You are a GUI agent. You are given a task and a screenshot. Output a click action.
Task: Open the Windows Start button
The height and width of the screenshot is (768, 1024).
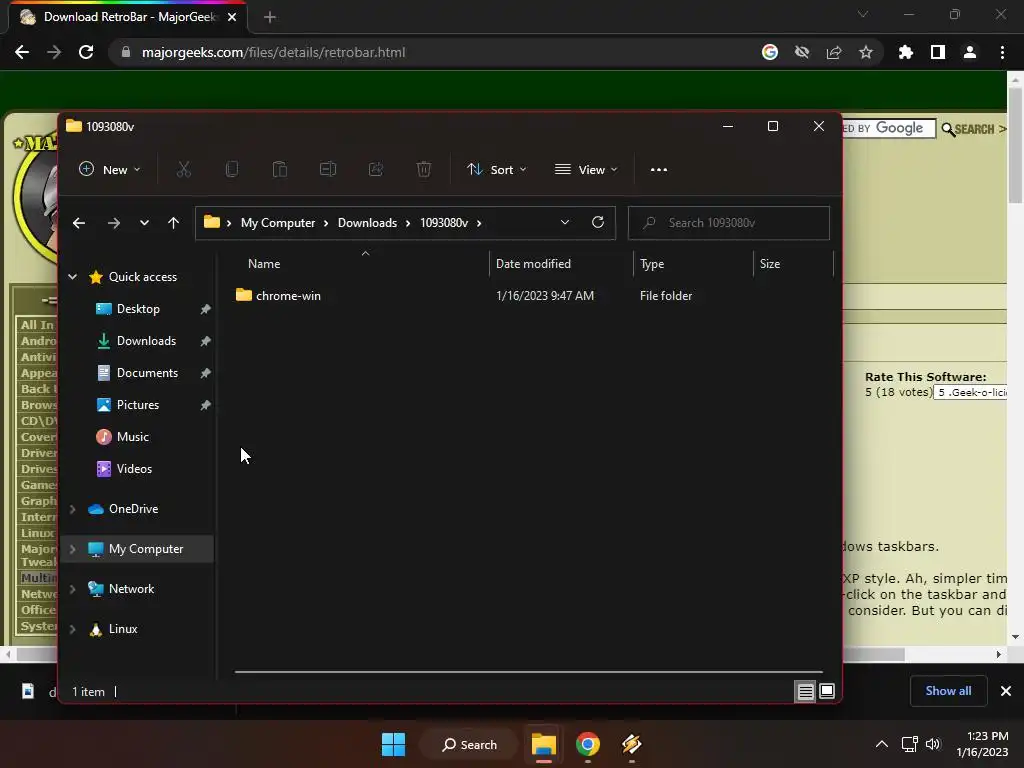(x=393, y=744)
